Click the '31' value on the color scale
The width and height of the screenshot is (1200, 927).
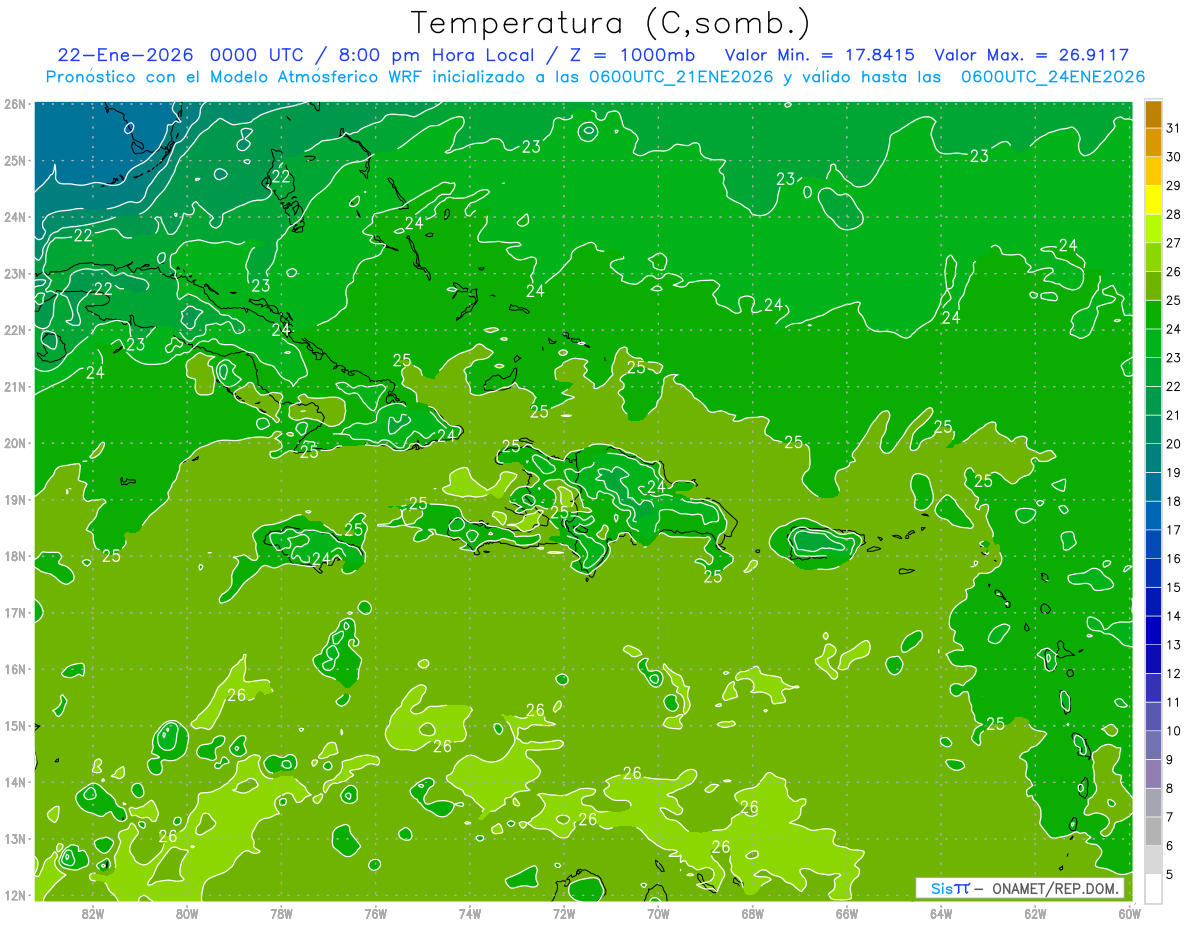(x=1173, y=128)
